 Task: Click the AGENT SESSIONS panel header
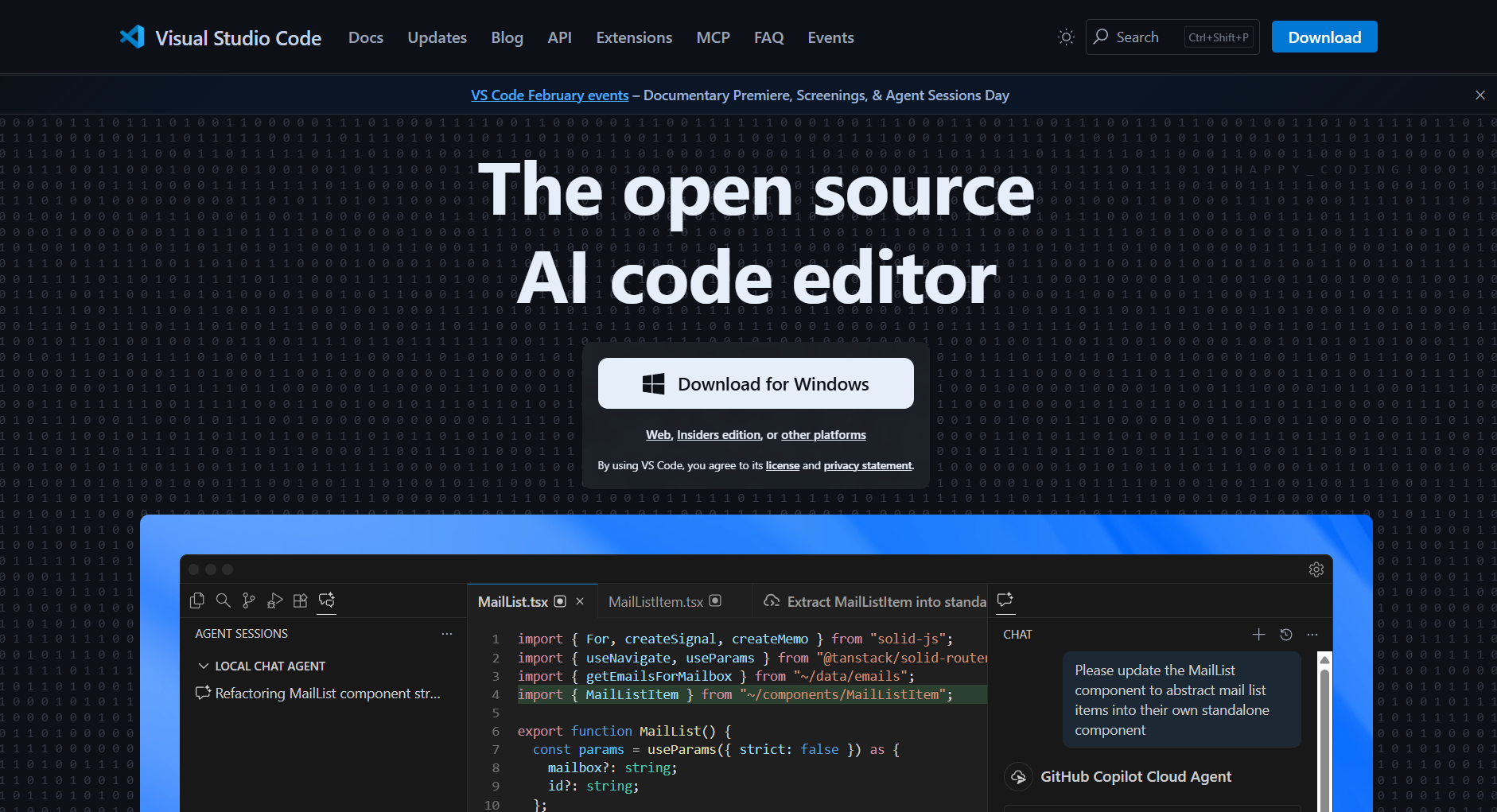(x=242, y=634)
